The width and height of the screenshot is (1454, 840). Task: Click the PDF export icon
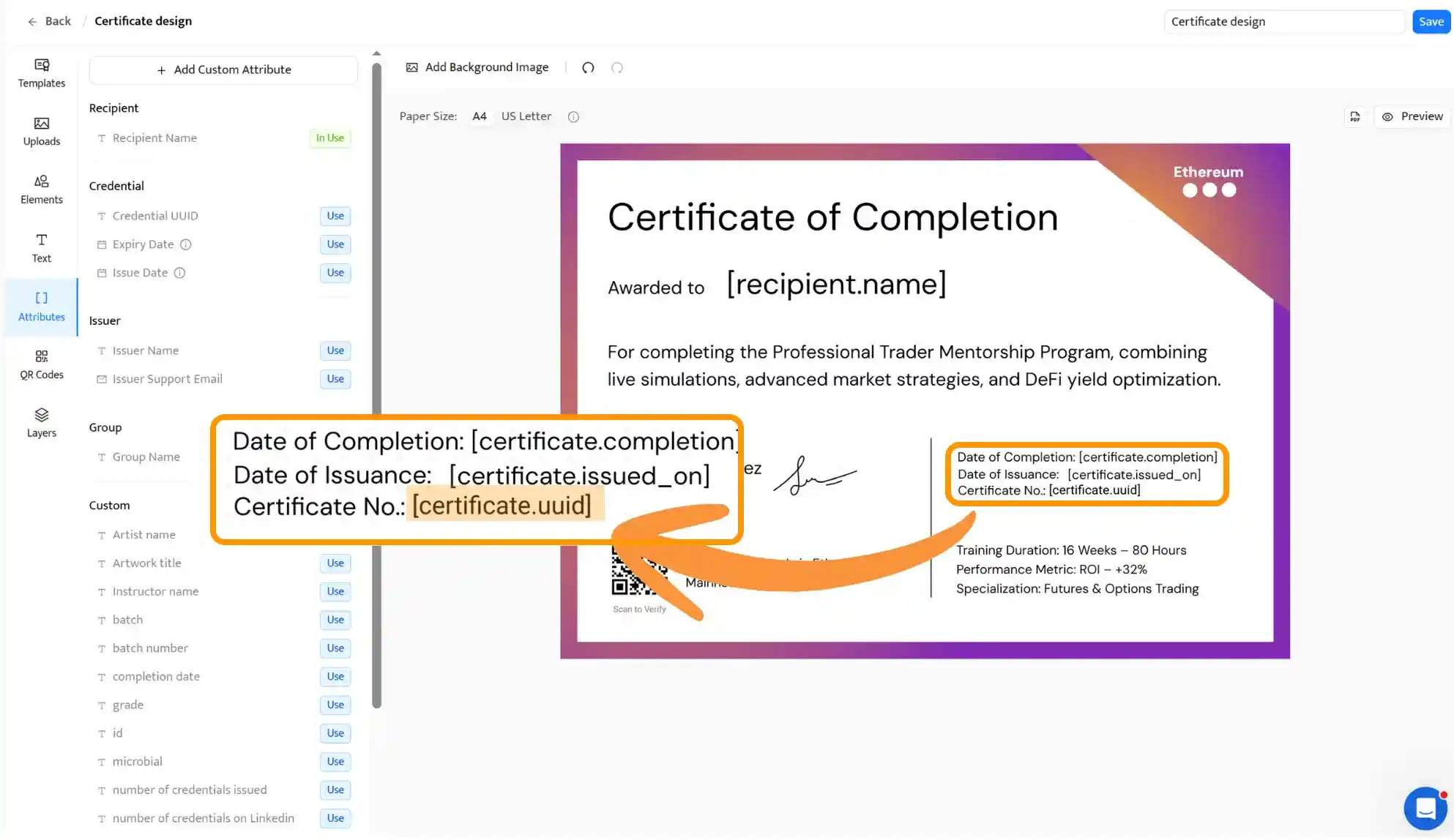click(1355, 116)
